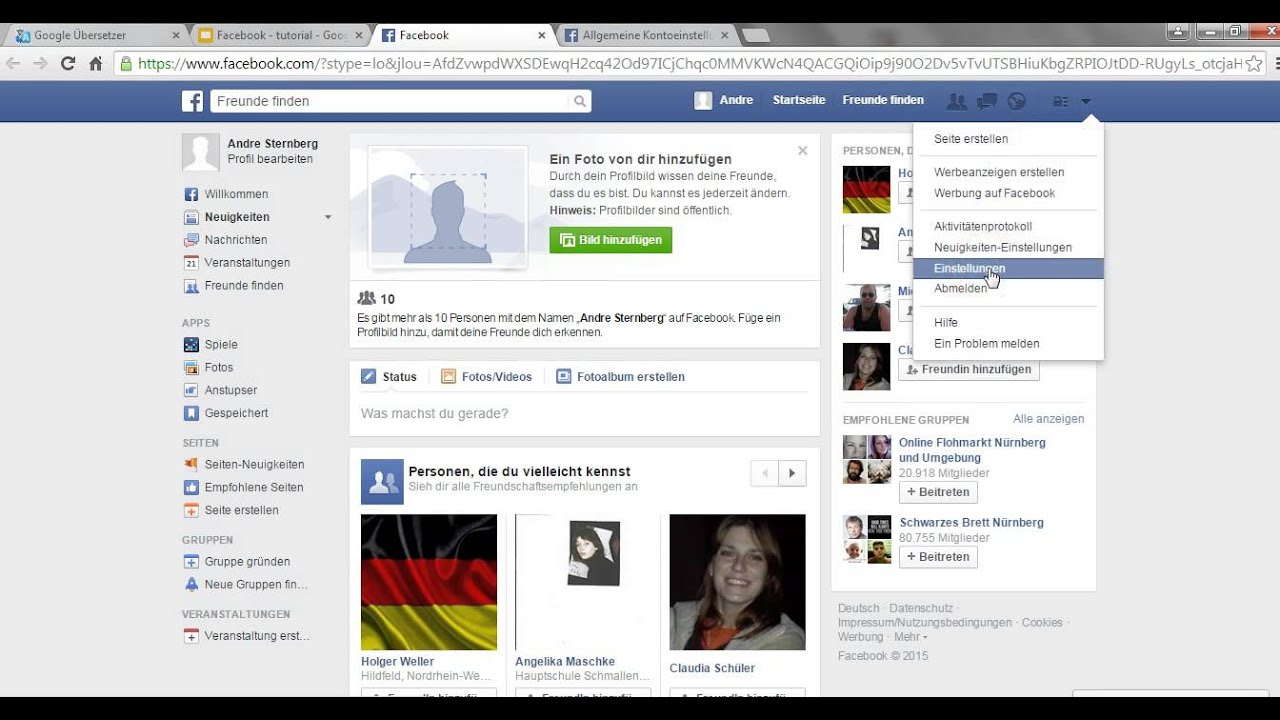
Task: Open Anstupser under Apps
Action: [230, 391]
